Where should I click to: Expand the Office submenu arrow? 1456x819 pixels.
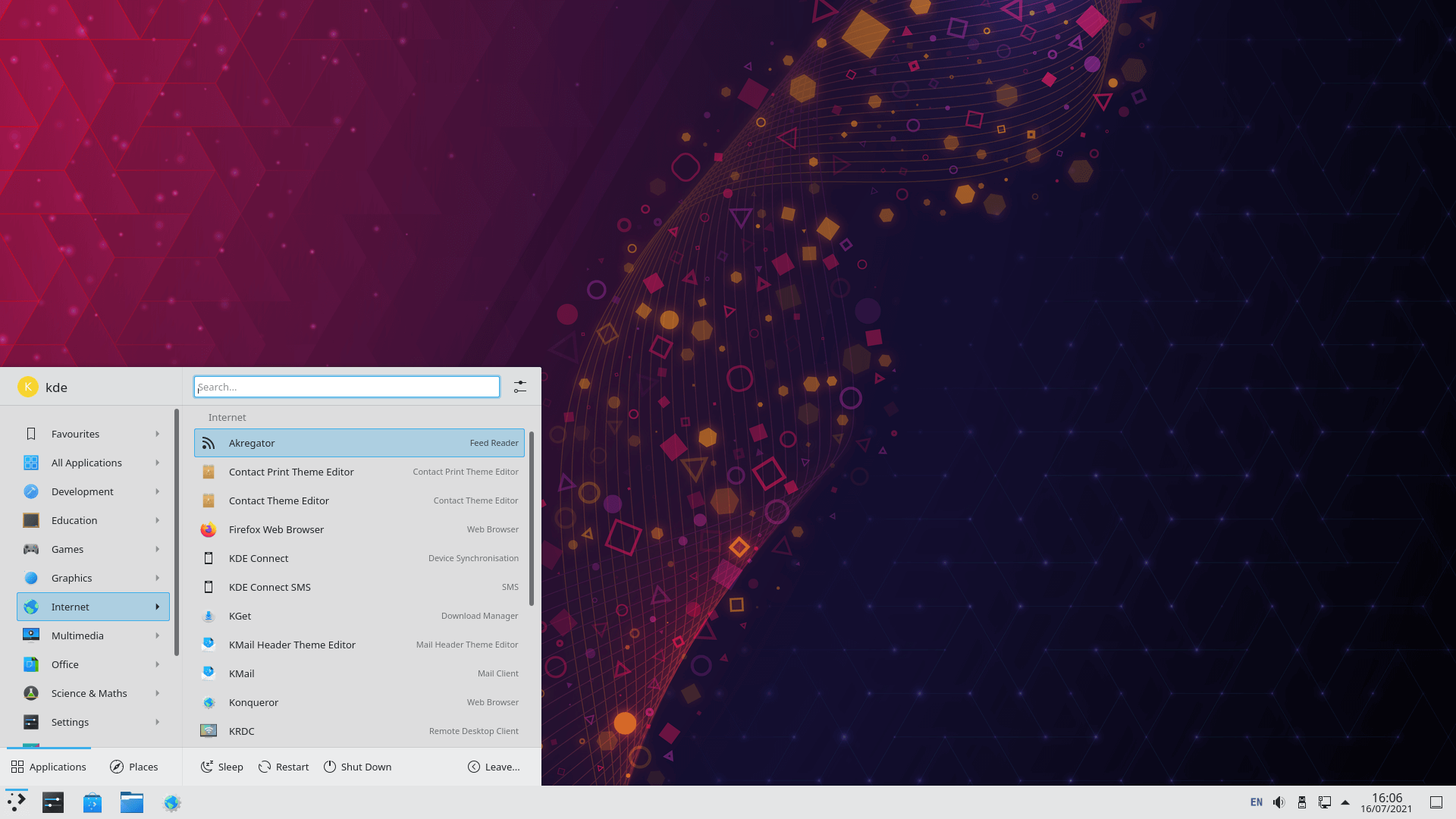point(158,664)
